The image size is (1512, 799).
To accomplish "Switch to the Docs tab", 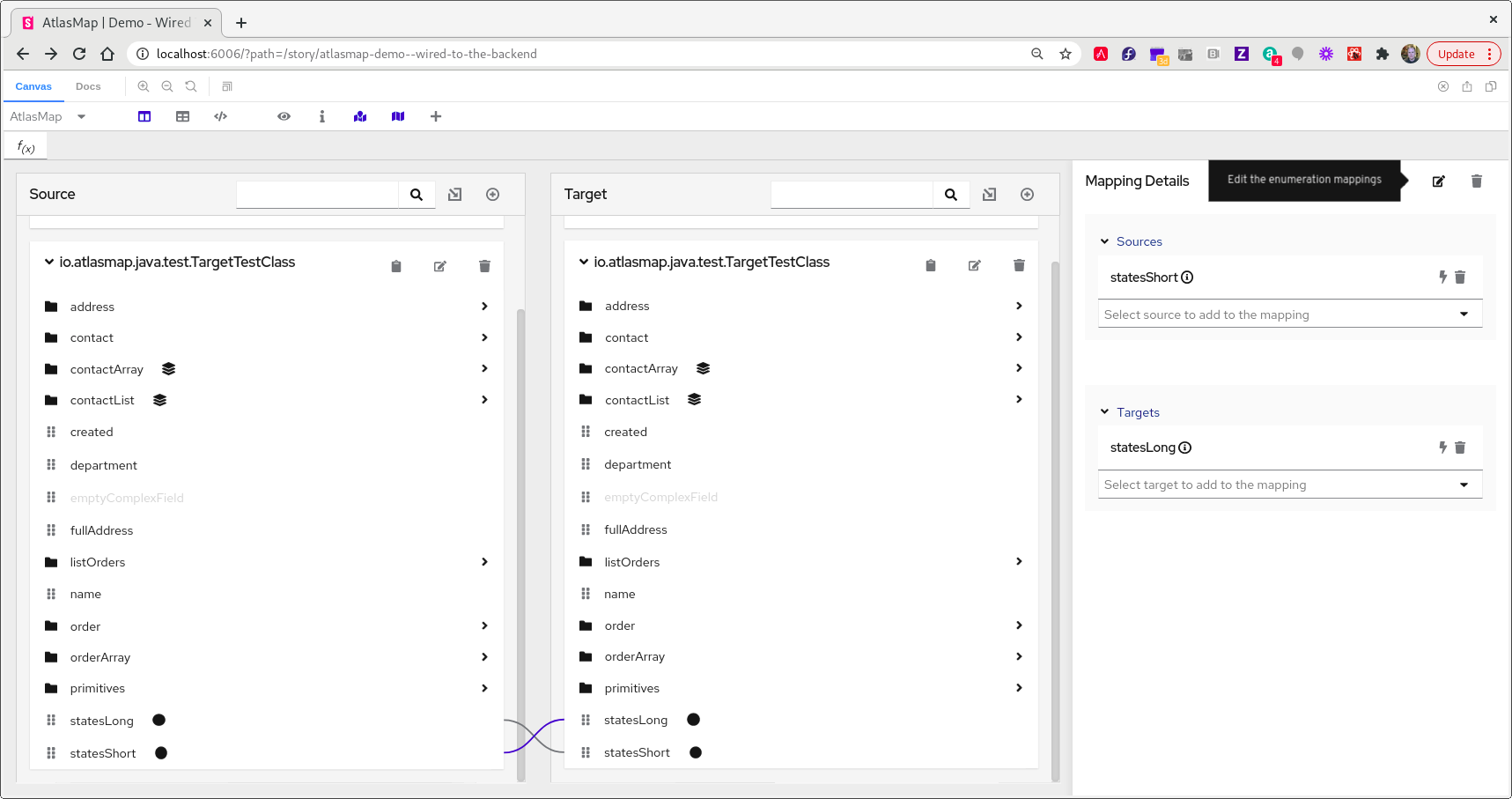I will (x=88, y=86).
